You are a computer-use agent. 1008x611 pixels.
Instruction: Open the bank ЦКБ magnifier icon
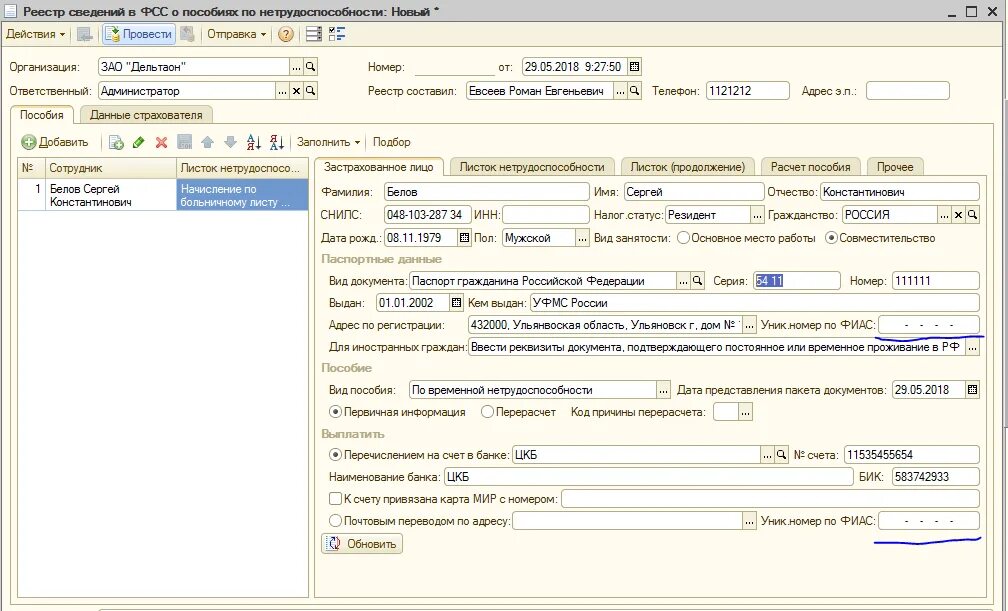pos(781,455)
